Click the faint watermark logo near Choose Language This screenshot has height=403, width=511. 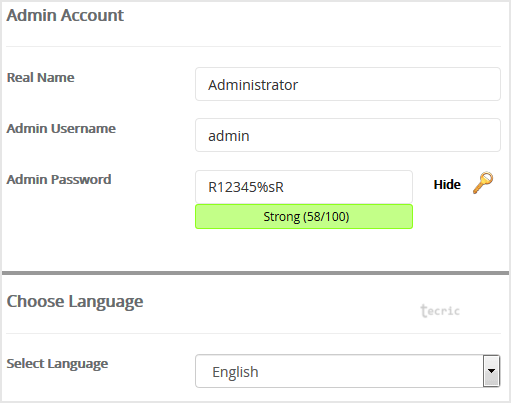(x=440, y=311)
